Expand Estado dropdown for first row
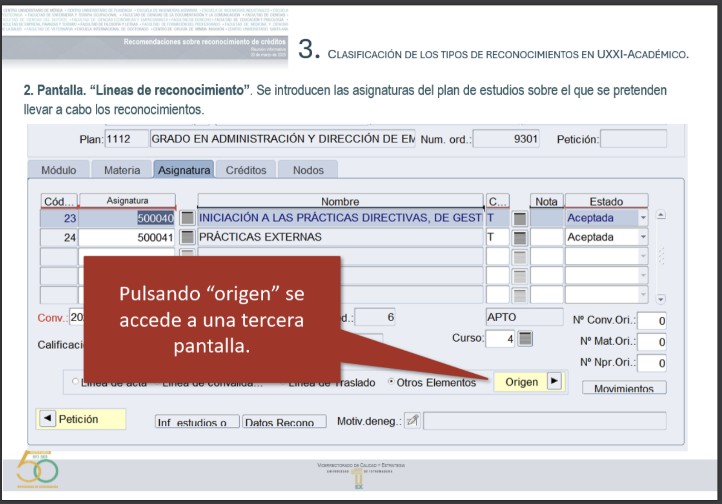Viewport: 722px width, 504px height. pyautogui.click(x=643, y=217)
